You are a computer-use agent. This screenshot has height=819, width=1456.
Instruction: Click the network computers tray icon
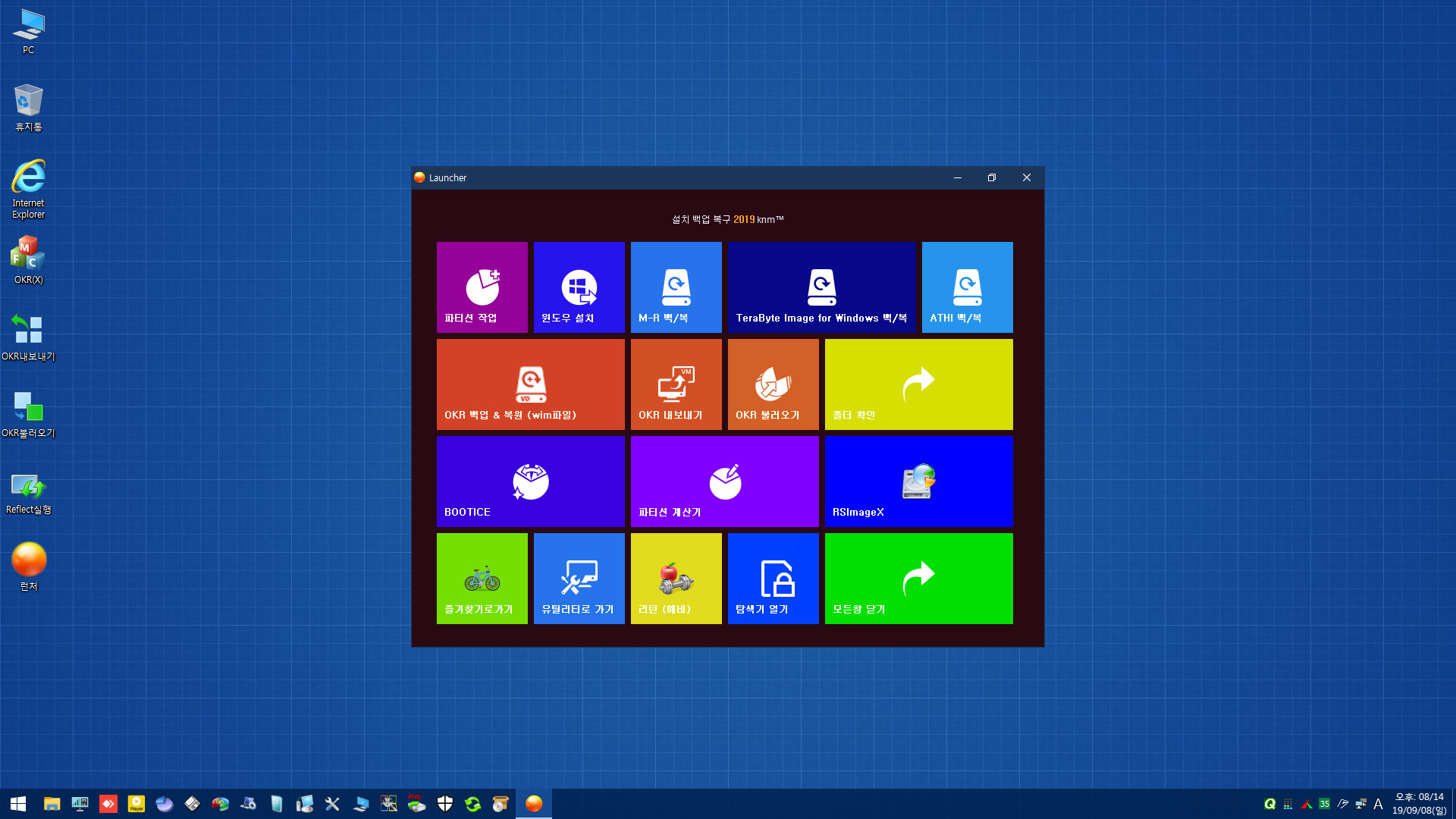pyautogui.click(x=1360, y=804)
